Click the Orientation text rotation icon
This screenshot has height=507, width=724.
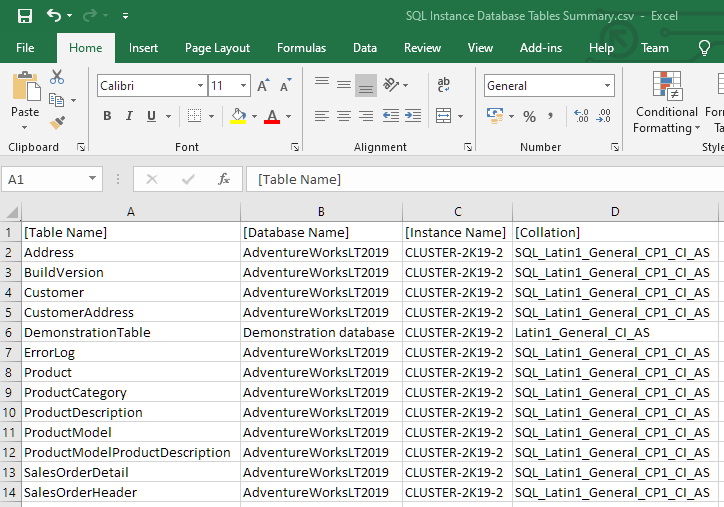click(x=391, y=85)
